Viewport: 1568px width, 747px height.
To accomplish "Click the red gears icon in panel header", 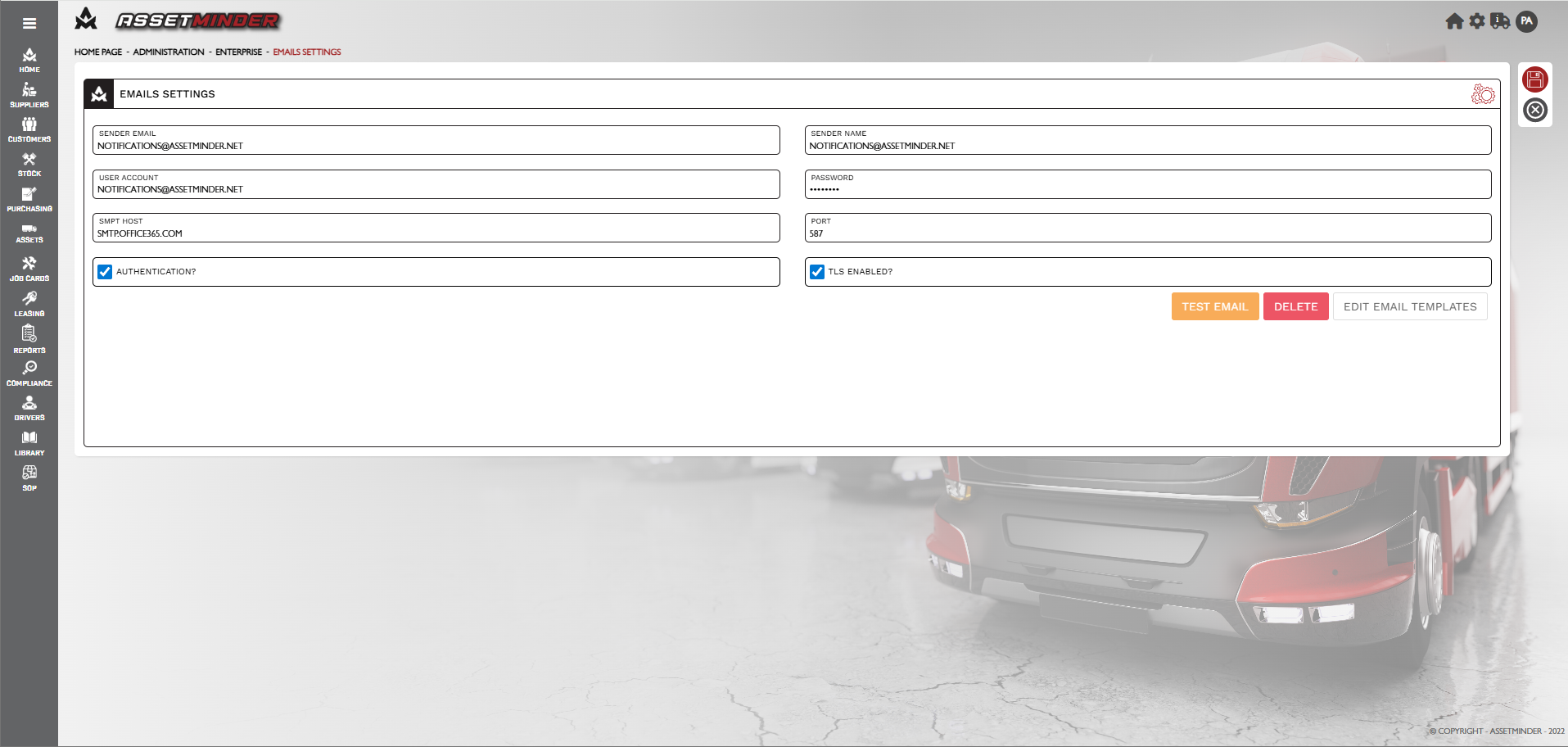I will coord(1482,94).
